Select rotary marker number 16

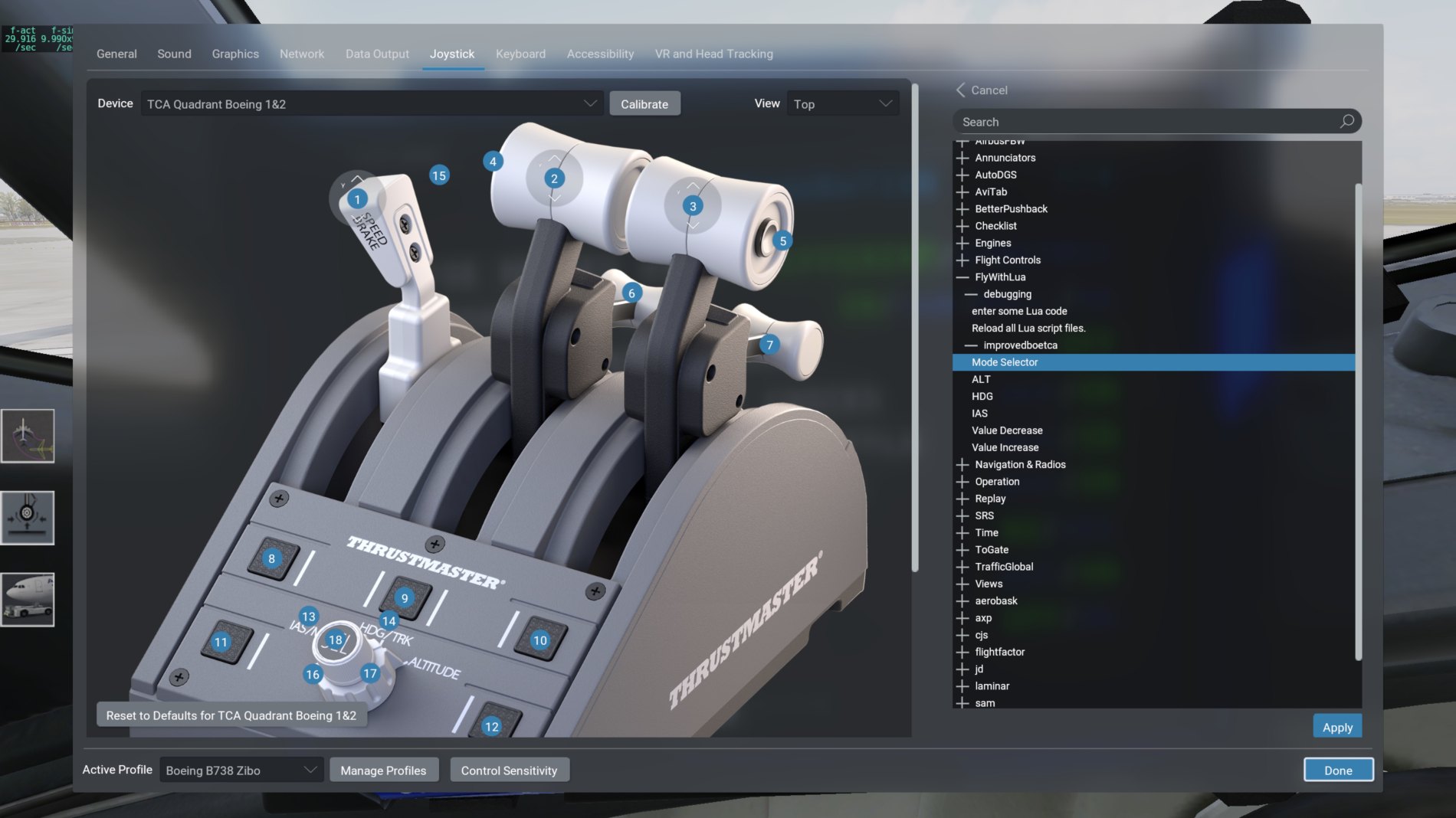pyautogui.click(x=312, y=674)
